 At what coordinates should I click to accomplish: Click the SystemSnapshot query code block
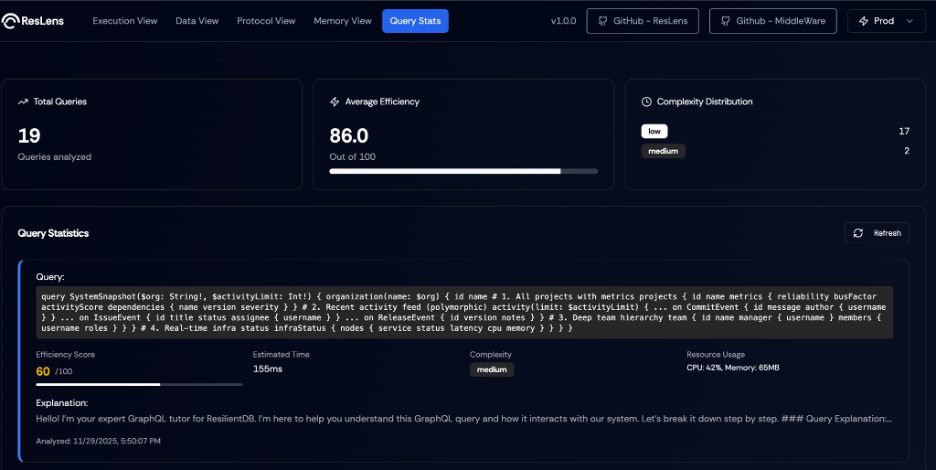point(466,313)
